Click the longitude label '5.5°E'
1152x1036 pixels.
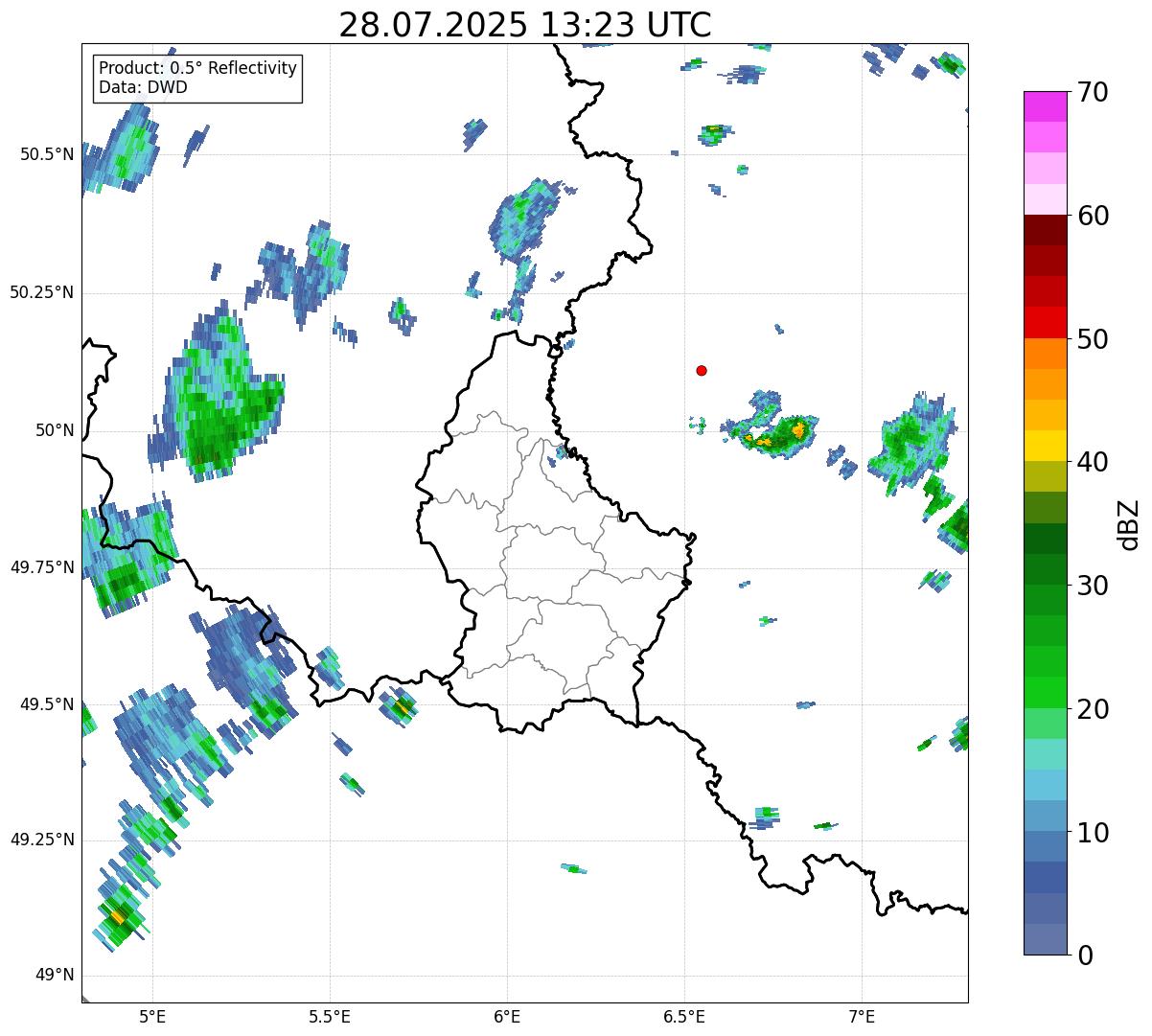pos(330,1016)
